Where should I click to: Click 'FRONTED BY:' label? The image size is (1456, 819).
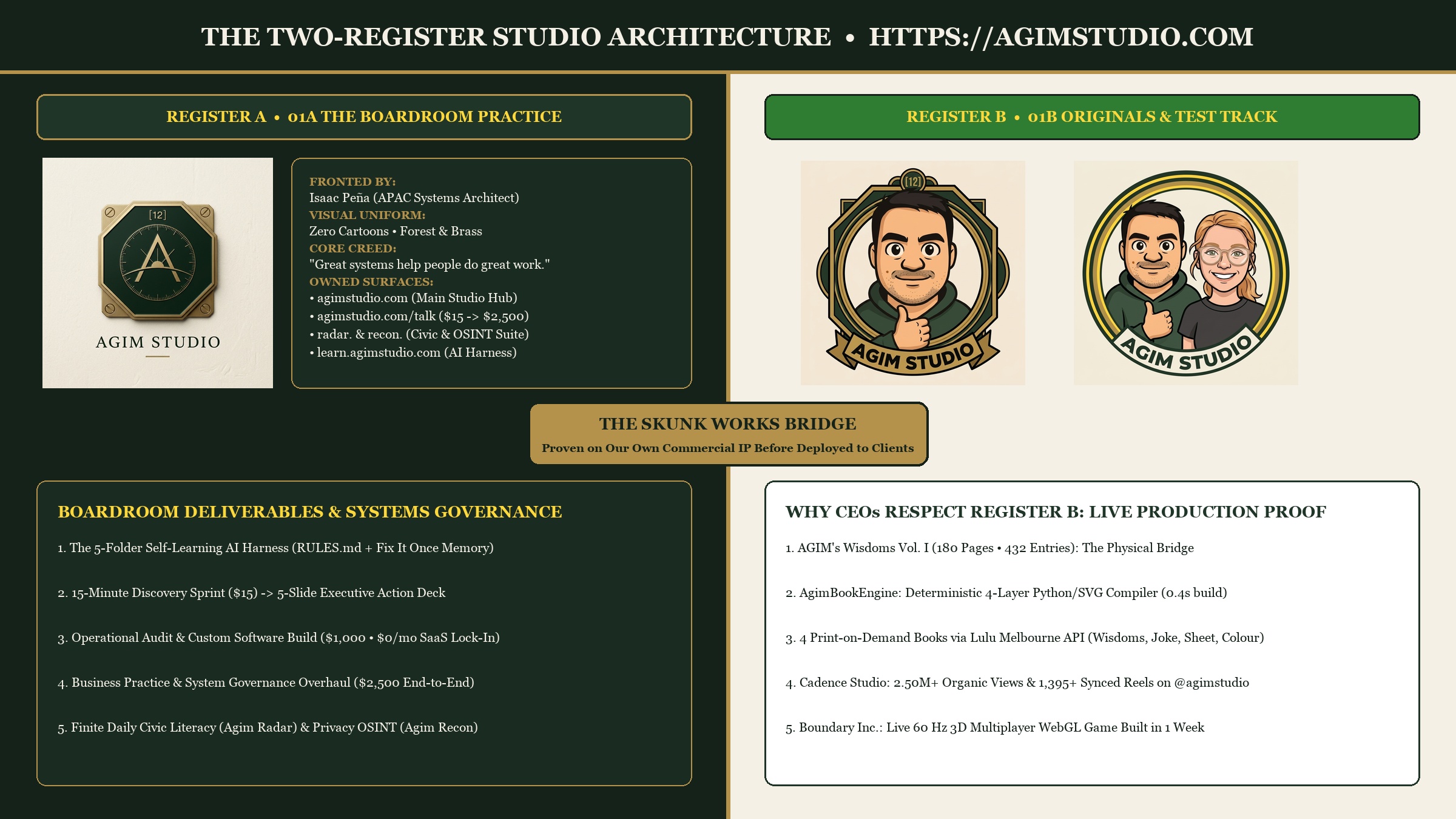(352, 182)
